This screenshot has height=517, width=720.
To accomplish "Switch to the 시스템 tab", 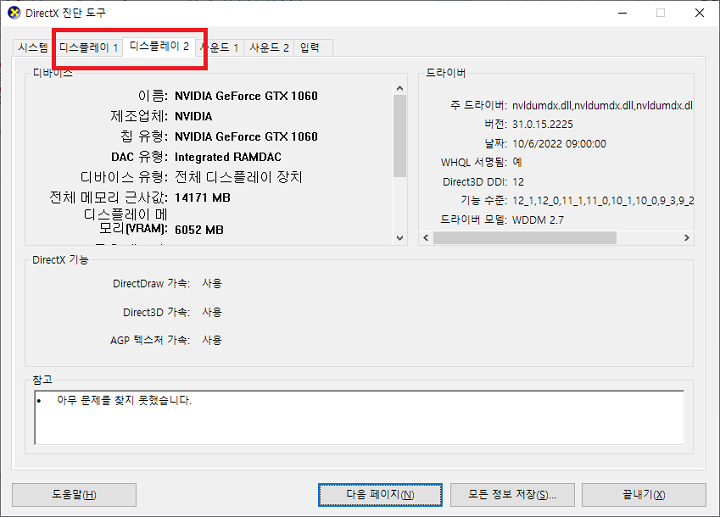I will coord(33,47).
